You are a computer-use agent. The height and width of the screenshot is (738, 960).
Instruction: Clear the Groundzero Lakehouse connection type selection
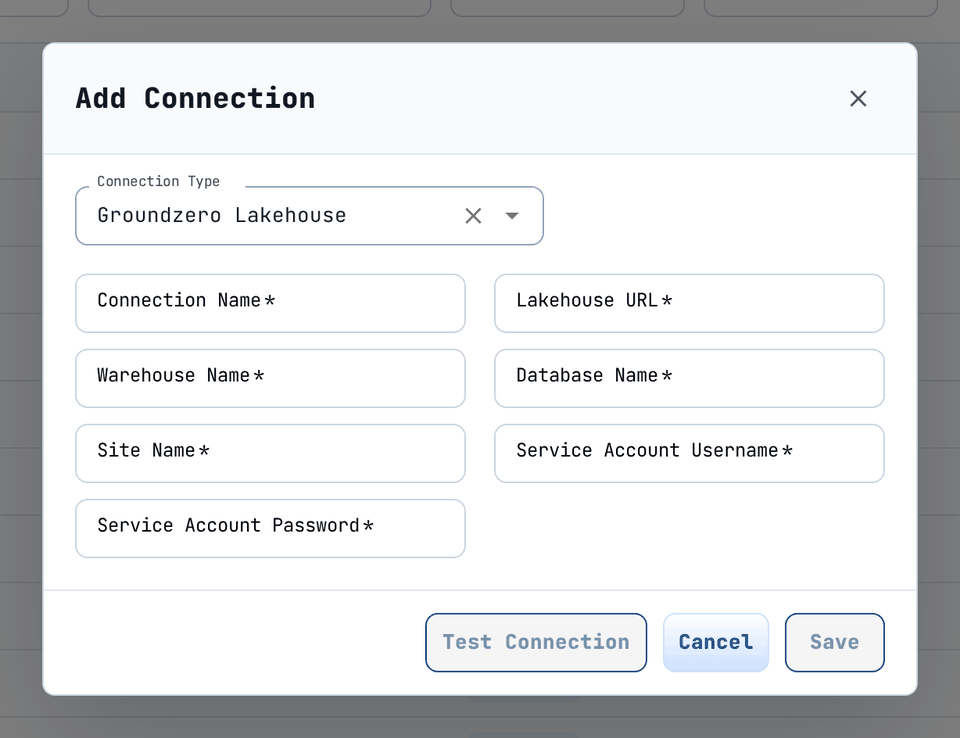coord(473,216)
